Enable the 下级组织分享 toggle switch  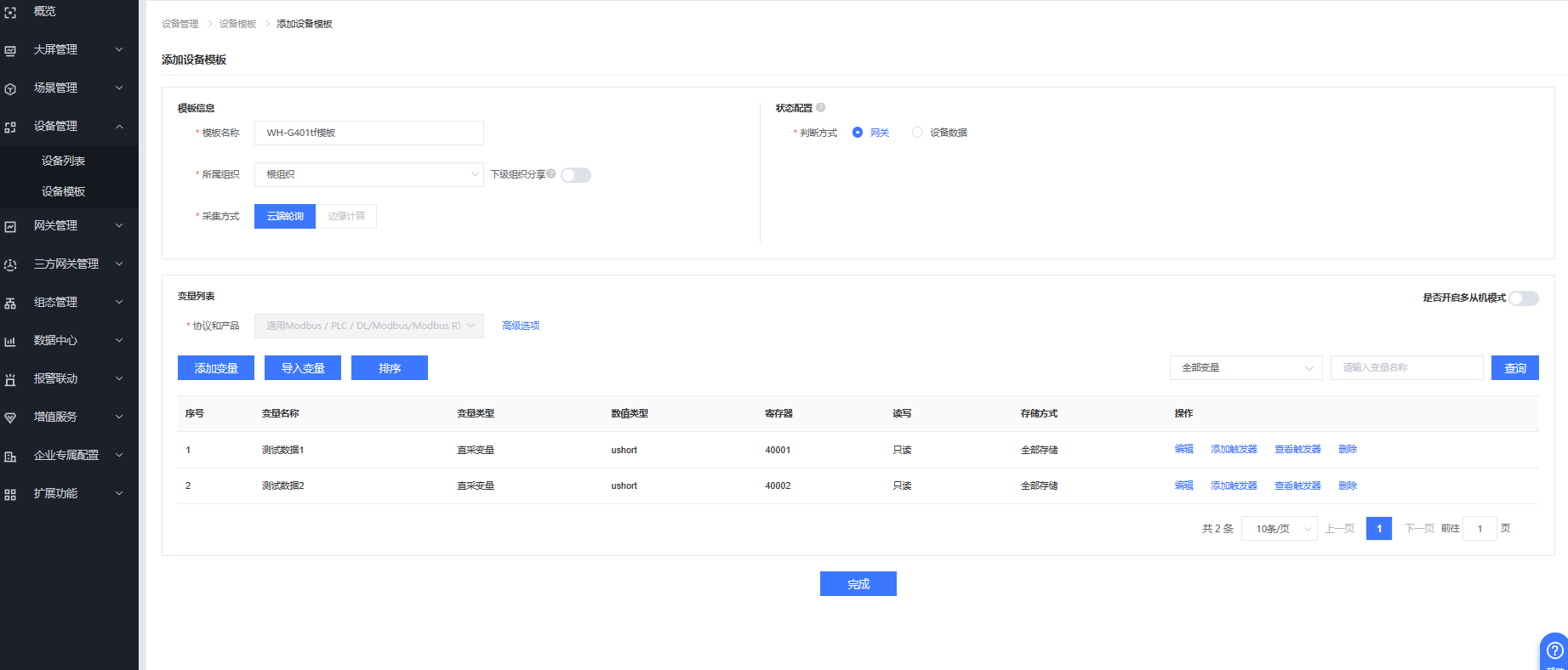(576, 175)
